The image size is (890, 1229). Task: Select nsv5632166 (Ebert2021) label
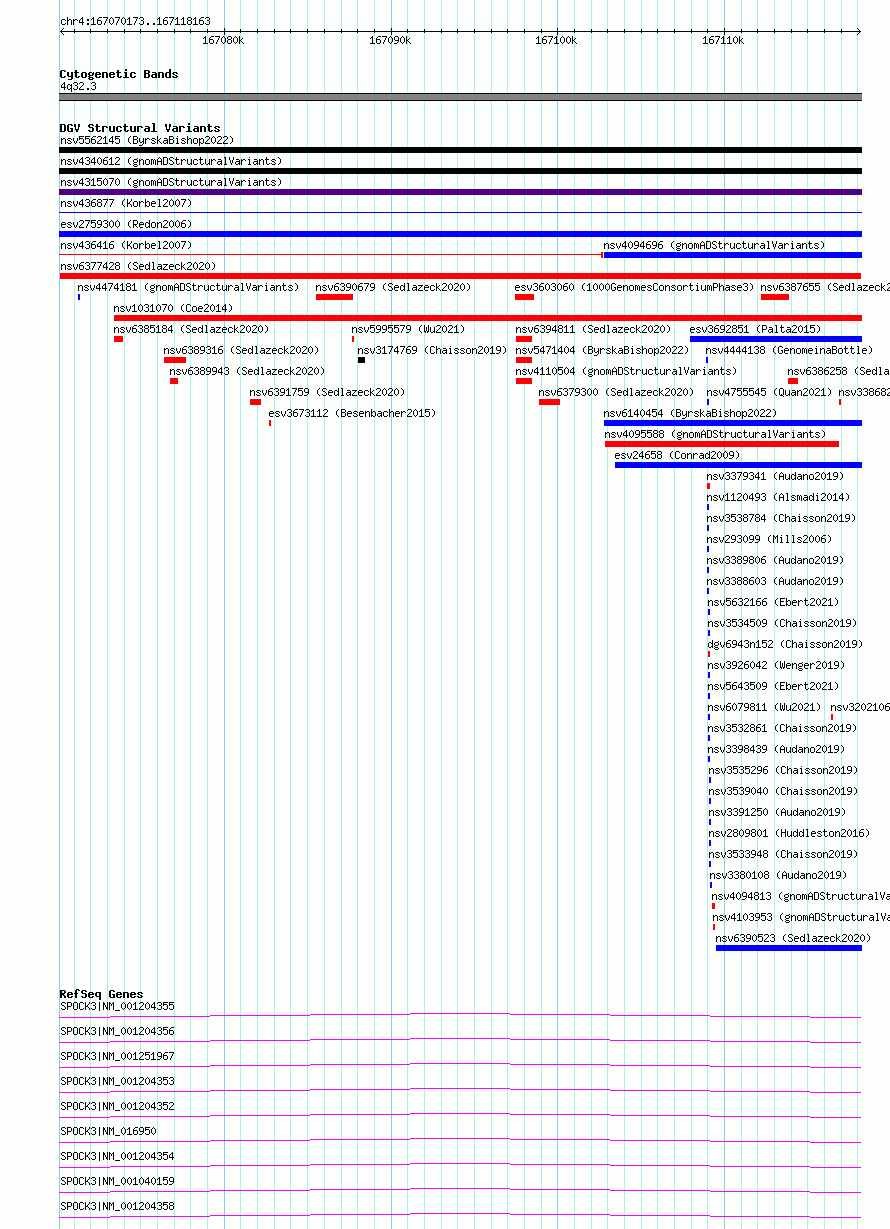tap(773, 602)
